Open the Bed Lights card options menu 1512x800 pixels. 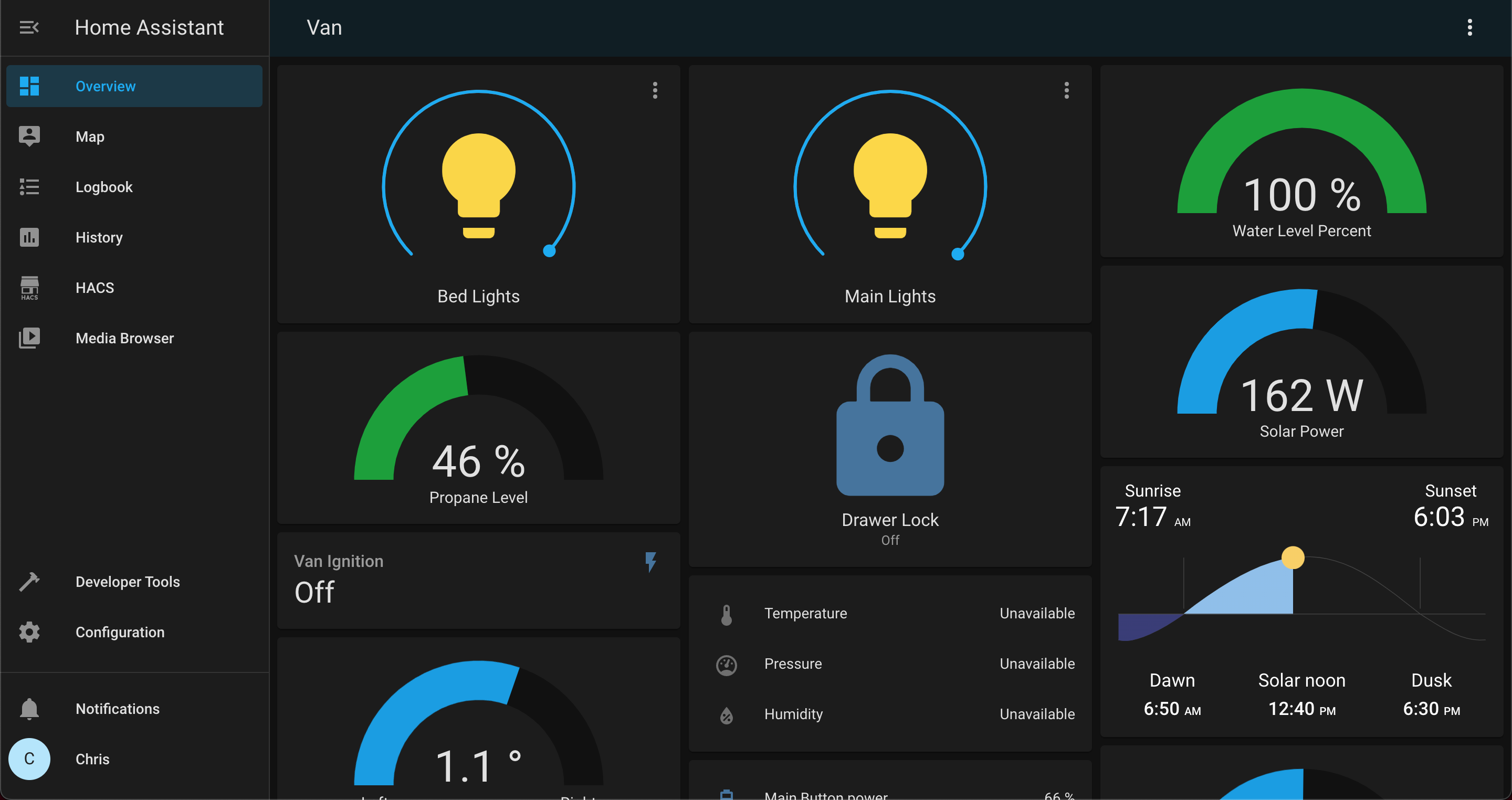[655, 90]
